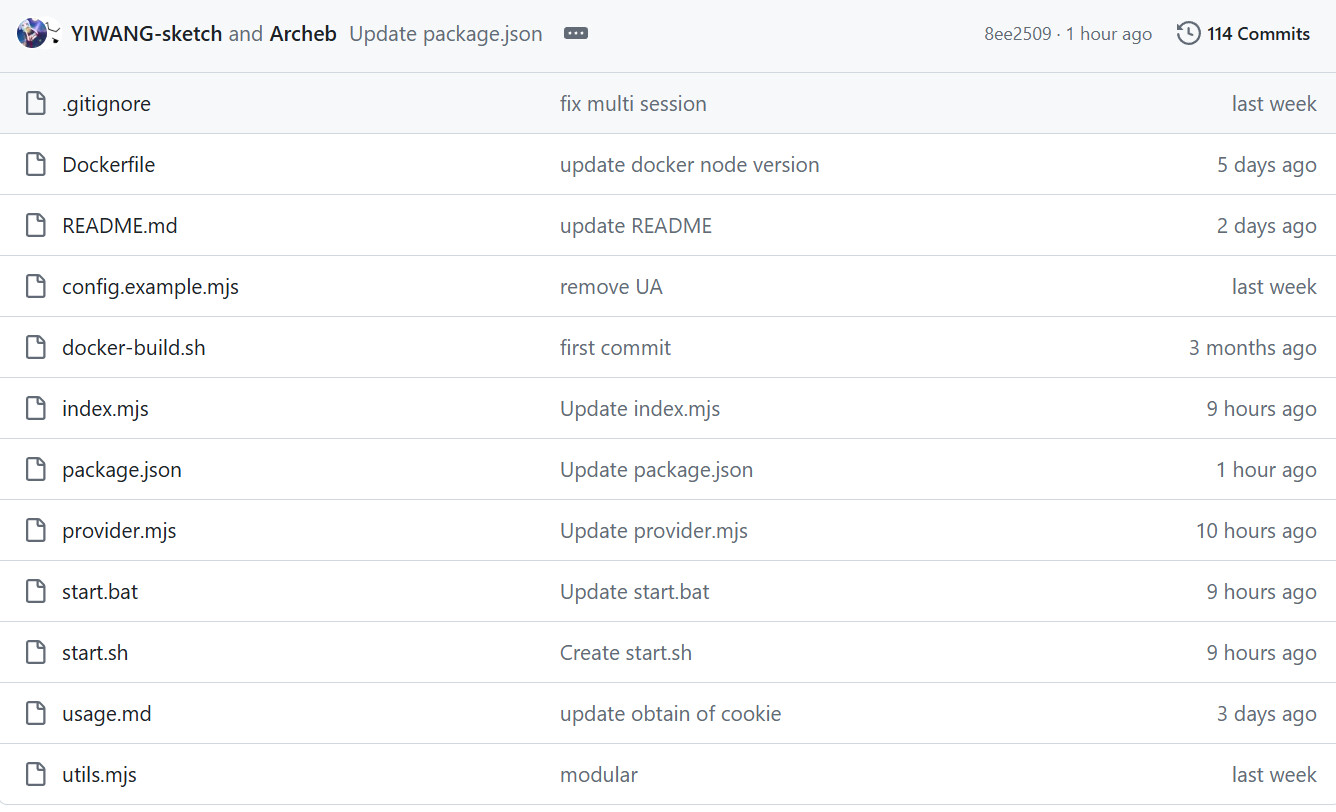
Task: Click the file icon next to README.md
Action: click(36, 225)
